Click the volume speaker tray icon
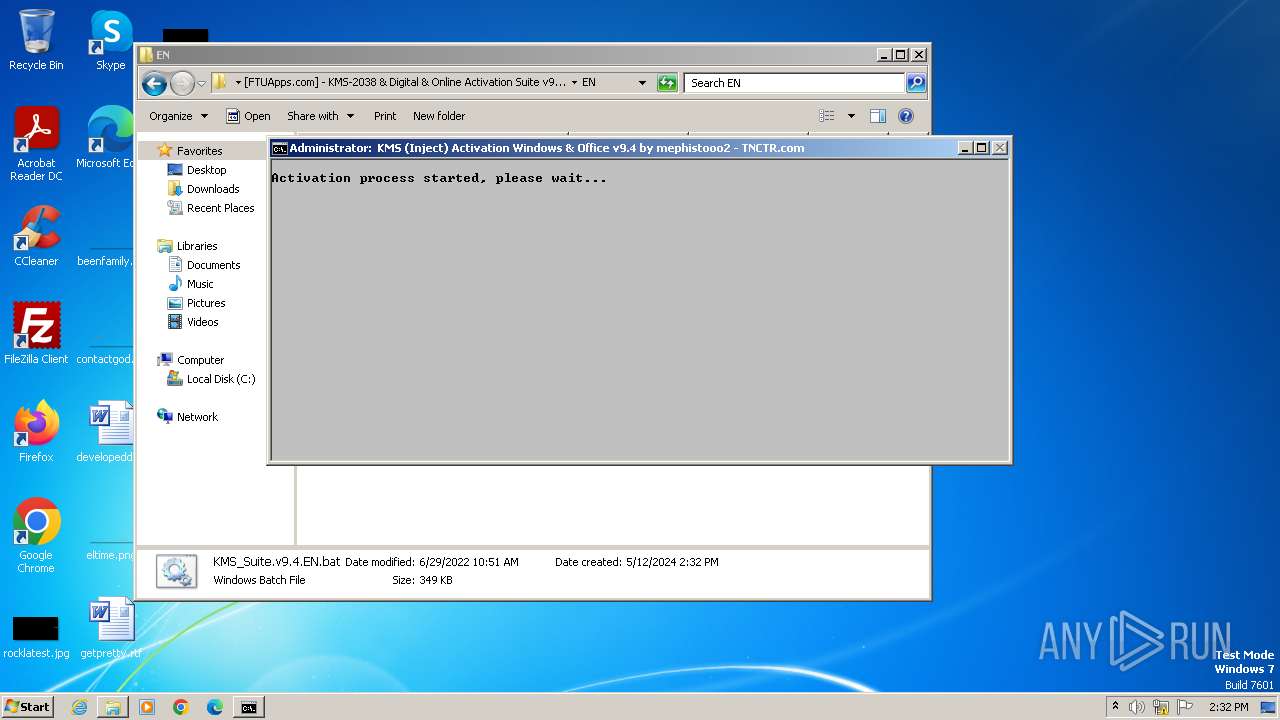This screenshot has height=720, width=1280. point(1137,707)
